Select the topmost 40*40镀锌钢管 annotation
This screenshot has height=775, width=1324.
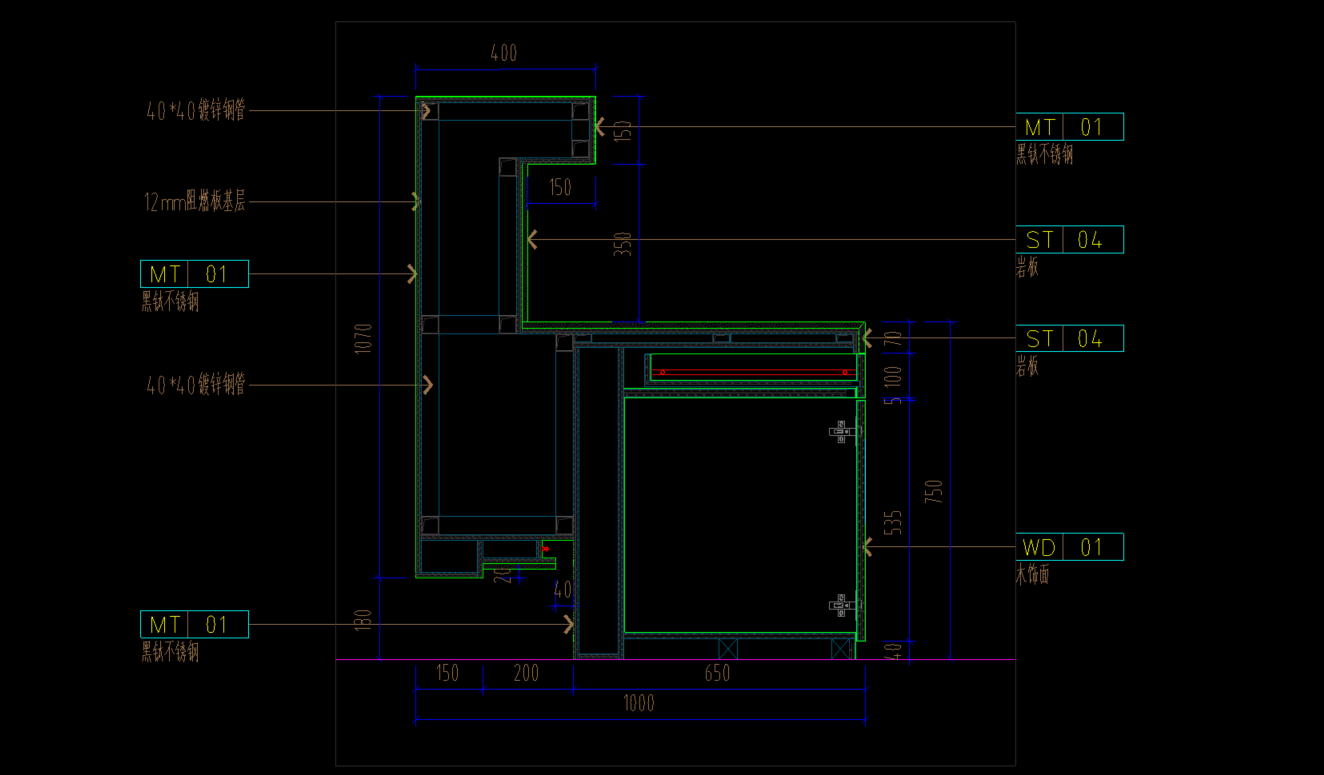click(196, 112)
